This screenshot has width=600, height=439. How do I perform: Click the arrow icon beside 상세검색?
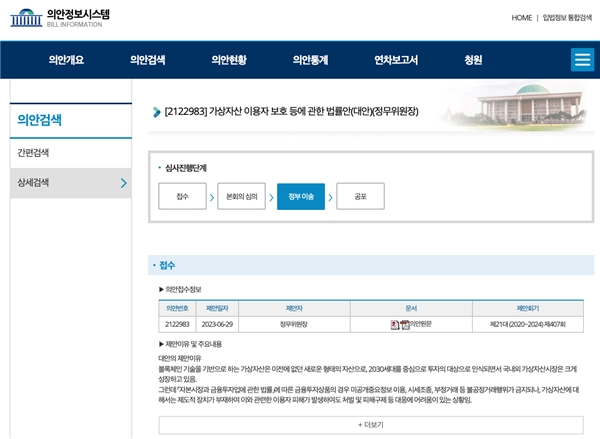click(123, 183)
